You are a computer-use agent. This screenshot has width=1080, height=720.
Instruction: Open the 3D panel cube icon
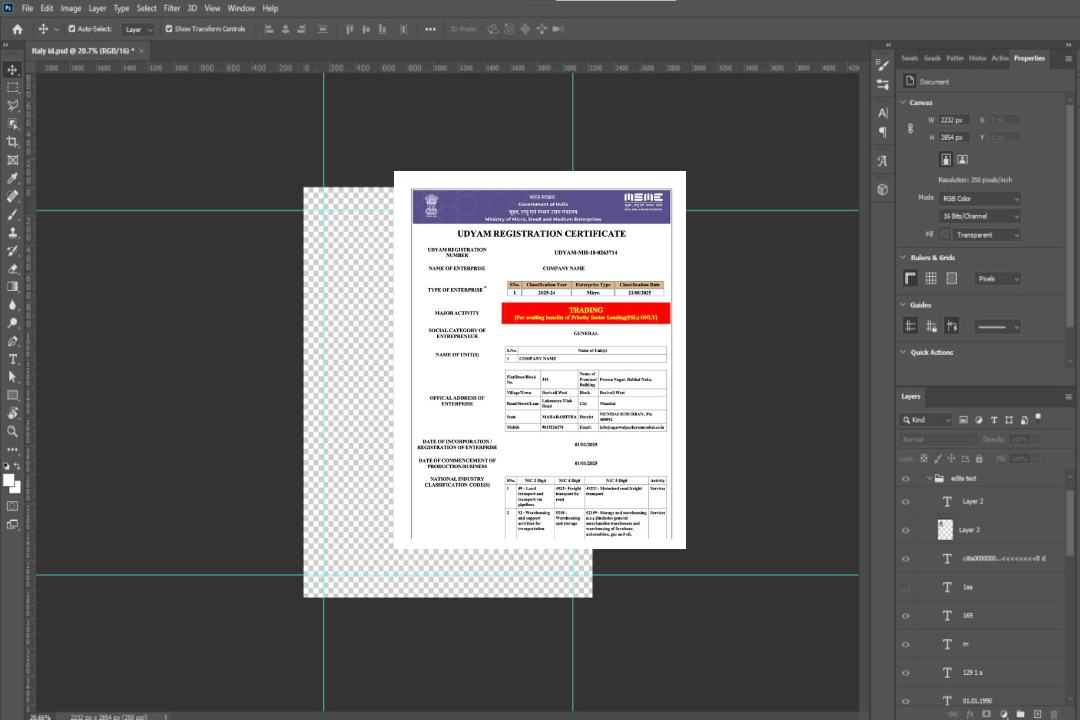882,189
